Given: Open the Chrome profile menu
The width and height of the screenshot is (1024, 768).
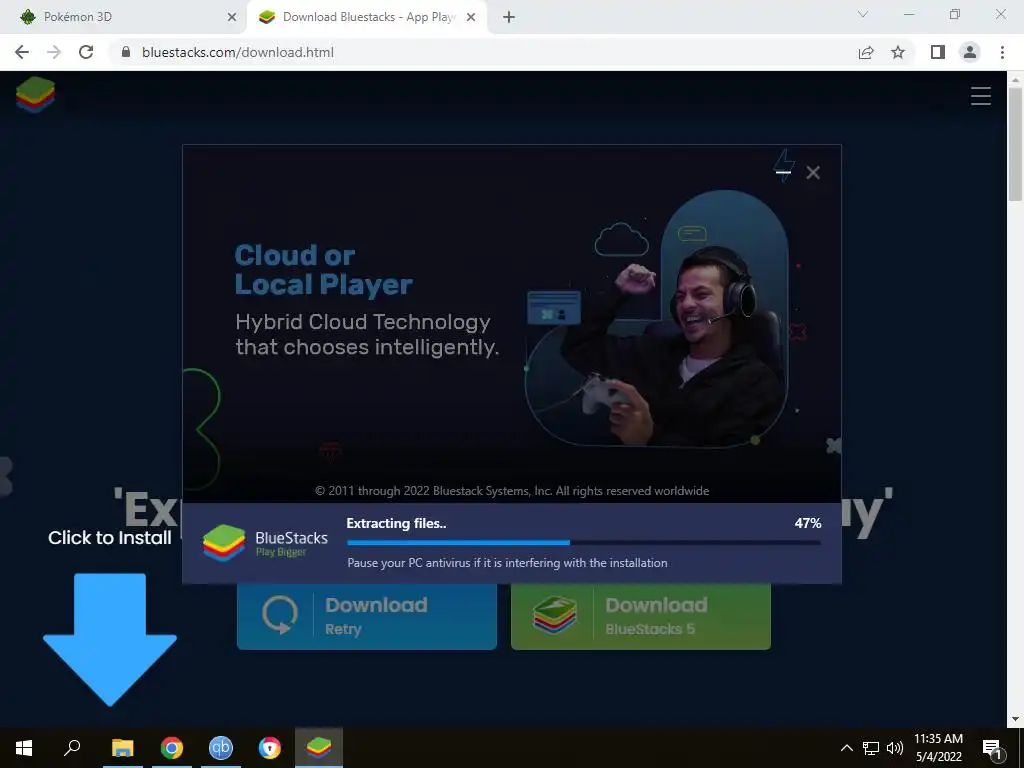Looking at the screenshot, I should click(970, 52).
